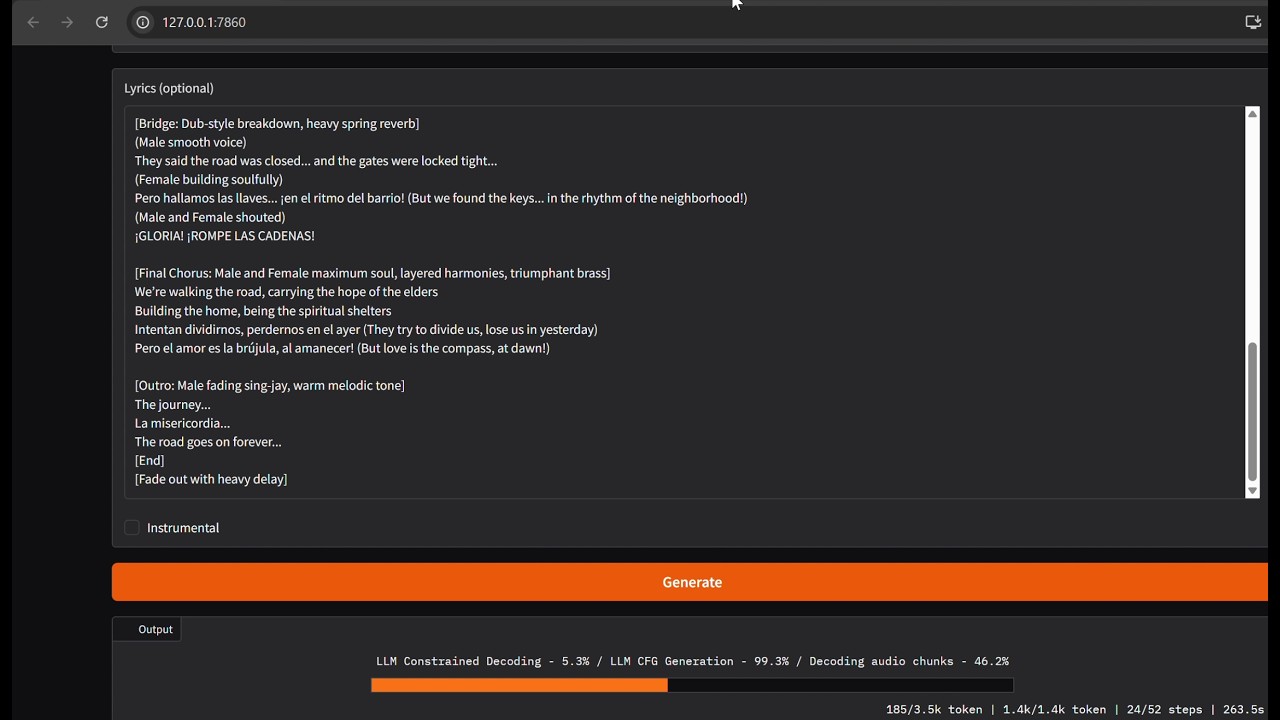The height and width of the screenshot is (720, 1280).
Task: Click the "[Final Chorus: Male and Female maximum soul..." line
Action: pos(372,273)
